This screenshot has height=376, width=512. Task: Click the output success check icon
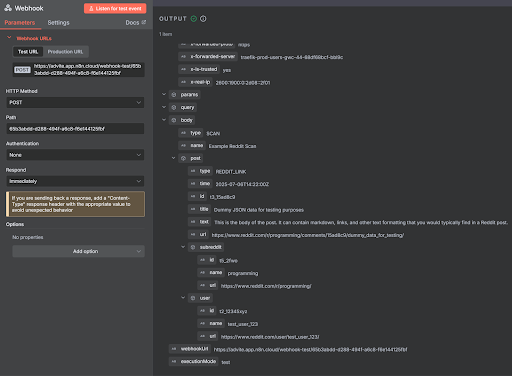click(194, 19)
